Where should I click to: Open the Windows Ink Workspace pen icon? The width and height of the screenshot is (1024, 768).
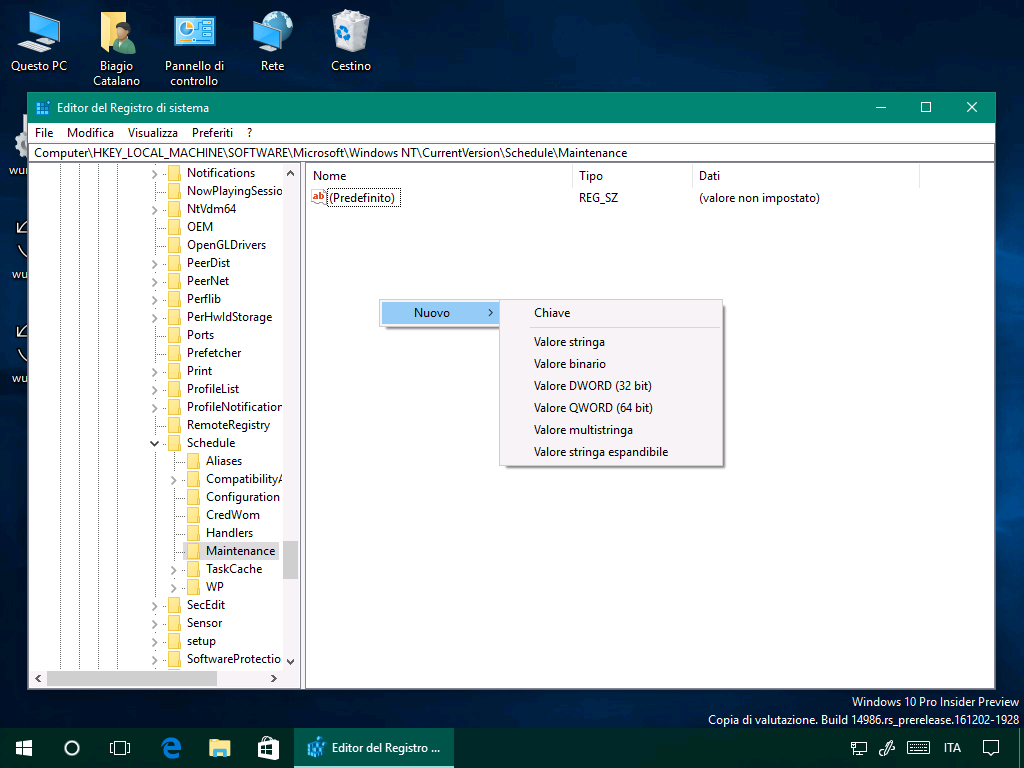point(886,748)
